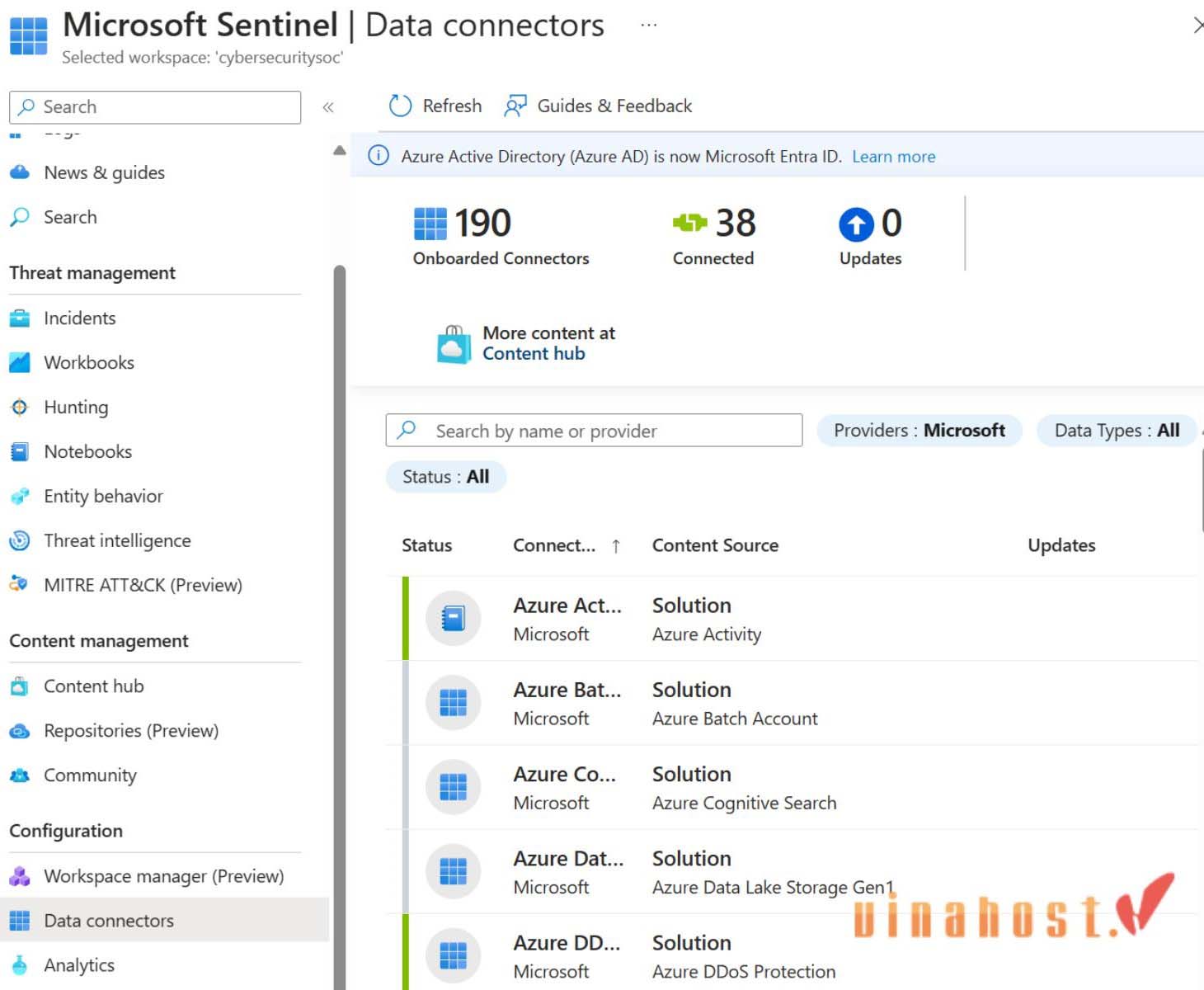Click the Incidents briefcase icon
1204x990 pixels.
click(x=20, y=318)
